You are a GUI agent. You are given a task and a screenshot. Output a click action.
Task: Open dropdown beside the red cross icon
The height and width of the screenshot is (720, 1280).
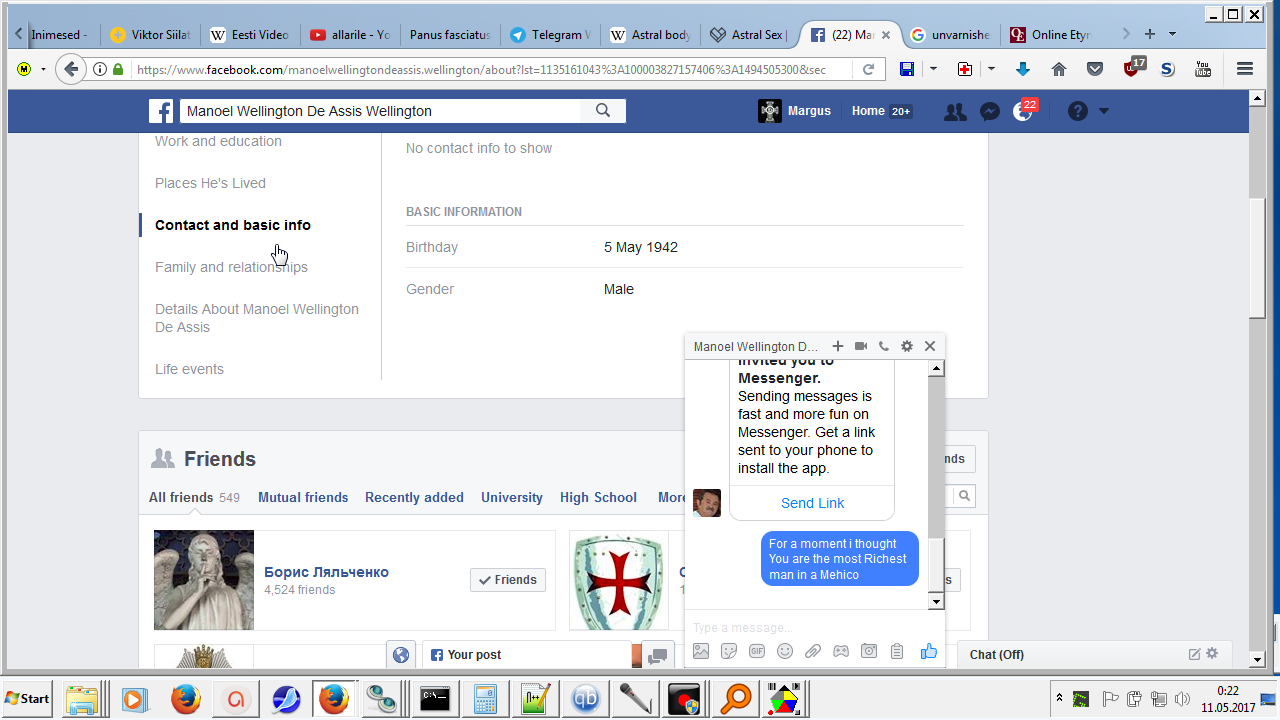[x=991, y=69]
